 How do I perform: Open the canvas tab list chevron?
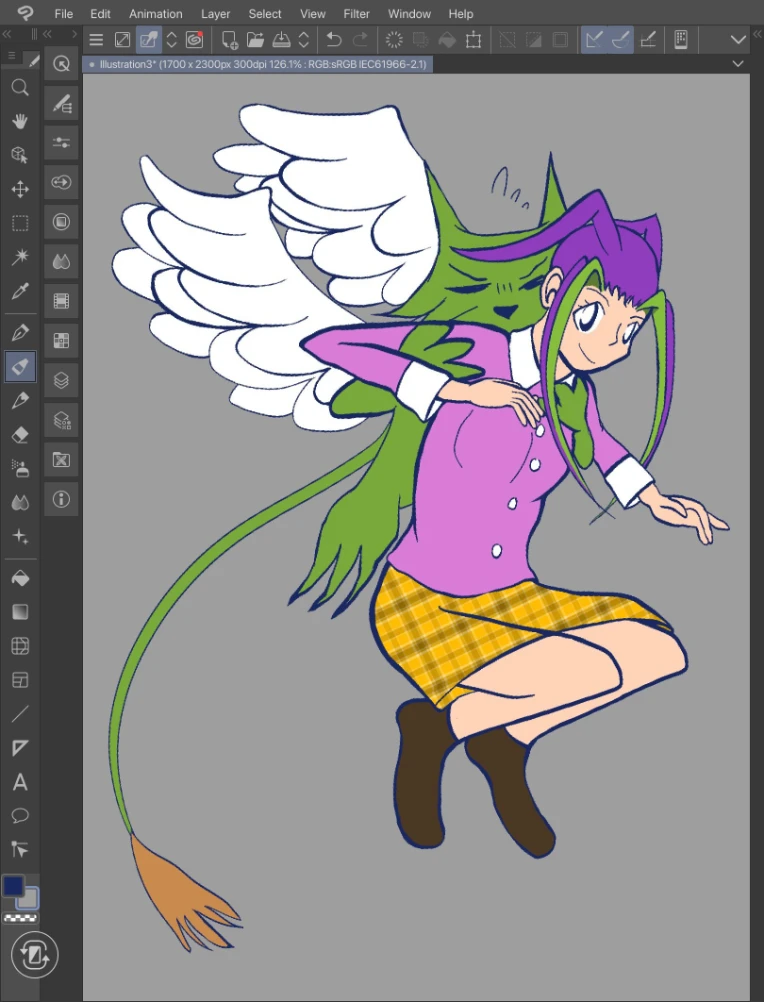738,64
